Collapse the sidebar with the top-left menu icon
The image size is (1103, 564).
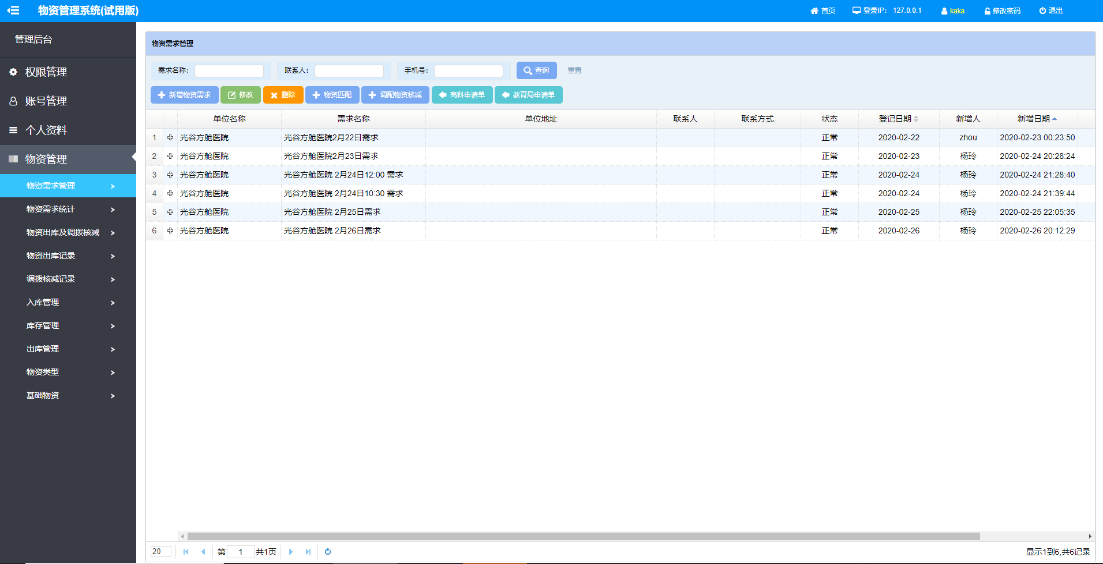pos(14,10)
